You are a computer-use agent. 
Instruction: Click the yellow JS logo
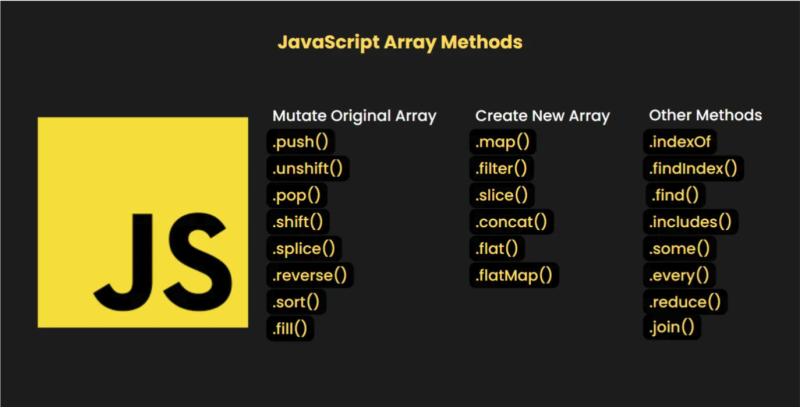pyautogui.click(x=143, y=222)
